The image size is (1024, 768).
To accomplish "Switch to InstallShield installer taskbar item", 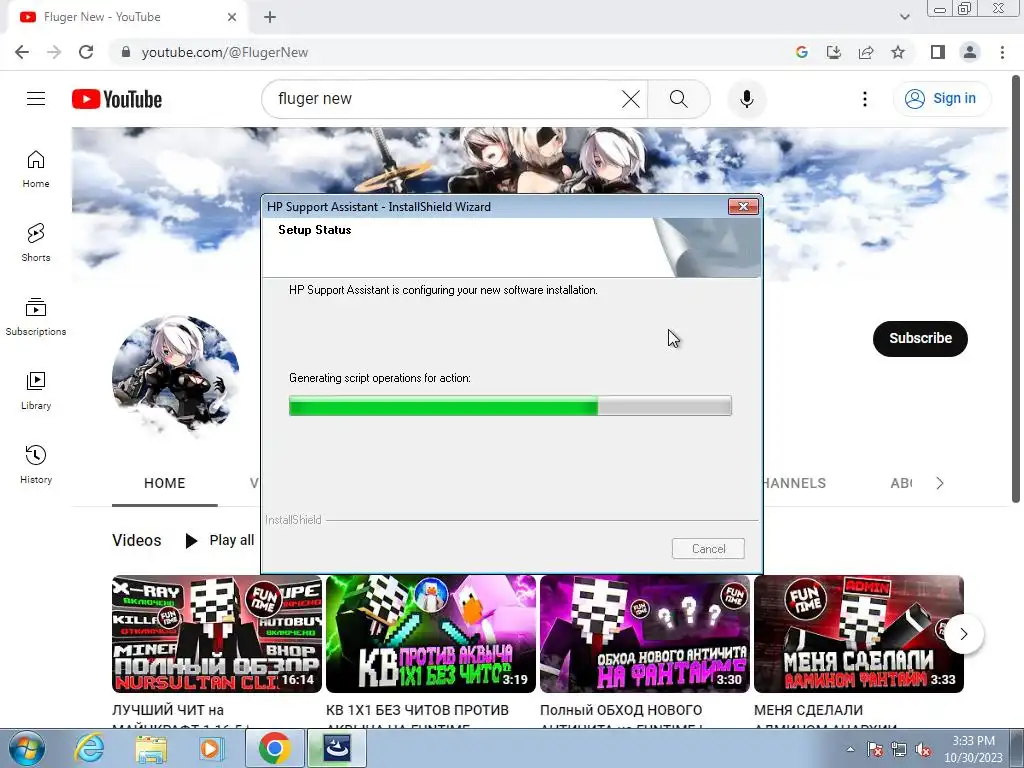I will (337, 748).
